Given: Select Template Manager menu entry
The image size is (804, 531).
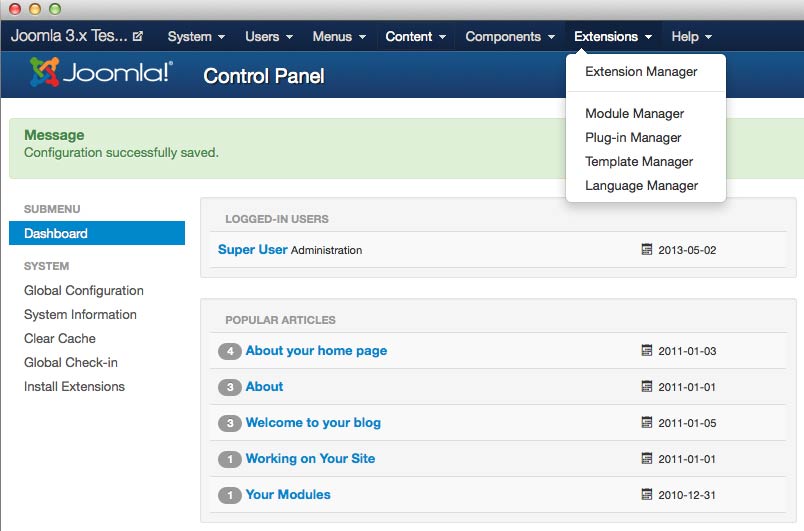Looking at the screenshot, I should (x=639, y=162).
